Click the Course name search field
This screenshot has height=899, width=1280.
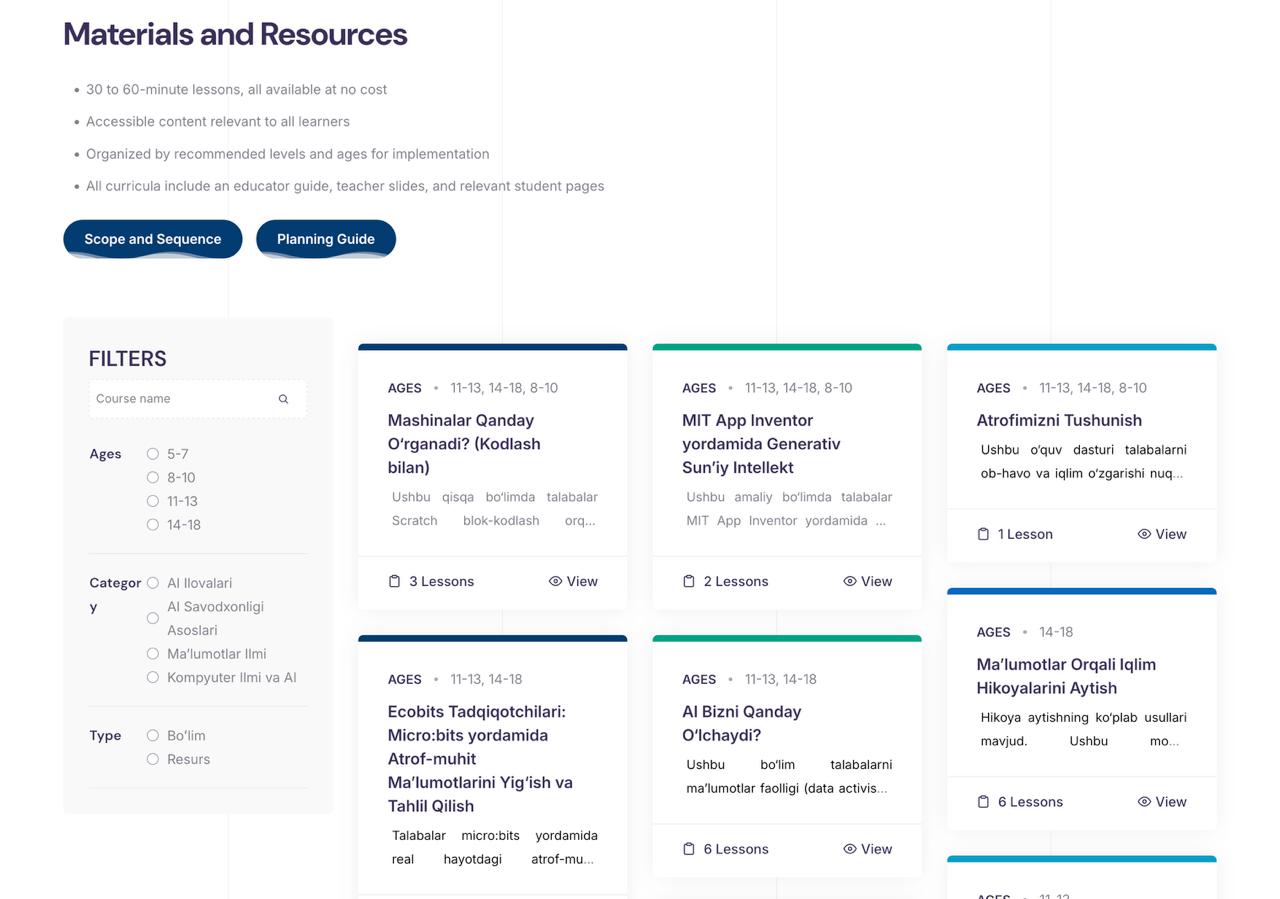(180, 399)
